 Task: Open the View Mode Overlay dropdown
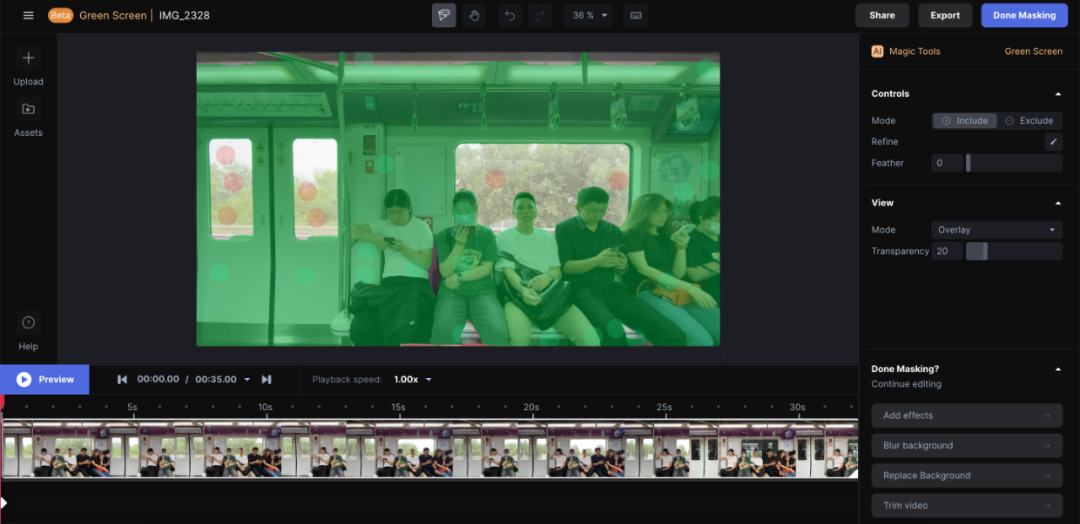point(996,230)
